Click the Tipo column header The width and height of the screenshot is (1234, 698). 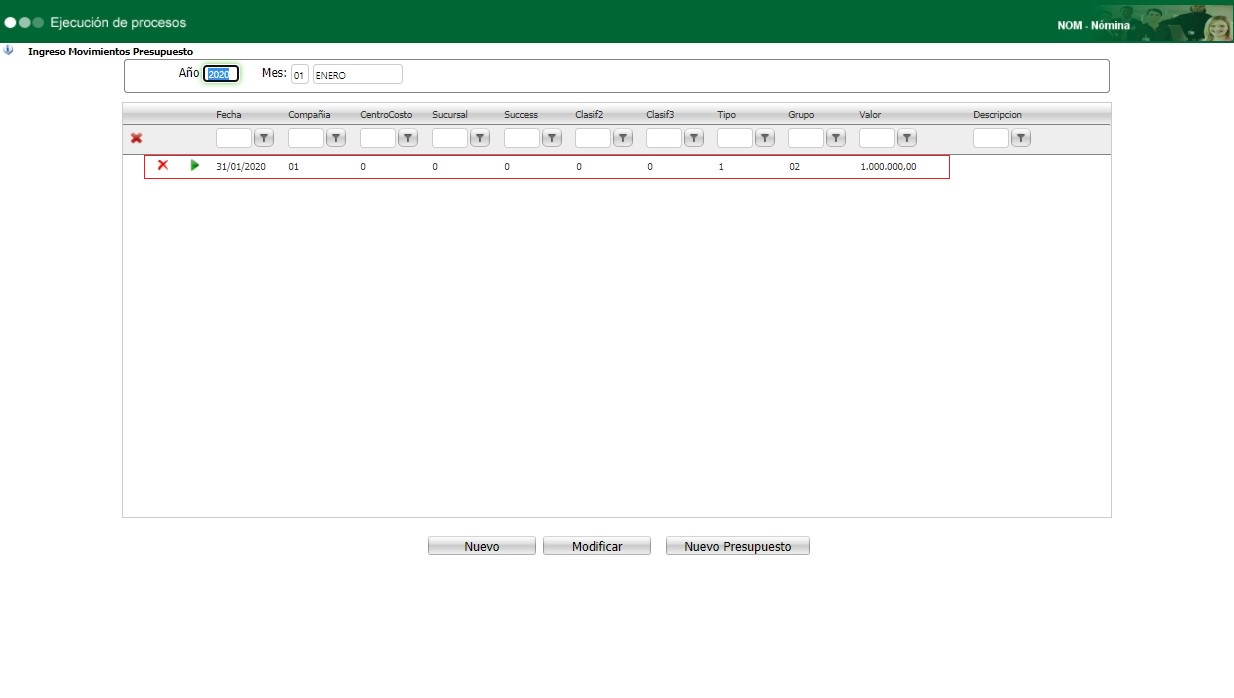click(x=726, y=115)
